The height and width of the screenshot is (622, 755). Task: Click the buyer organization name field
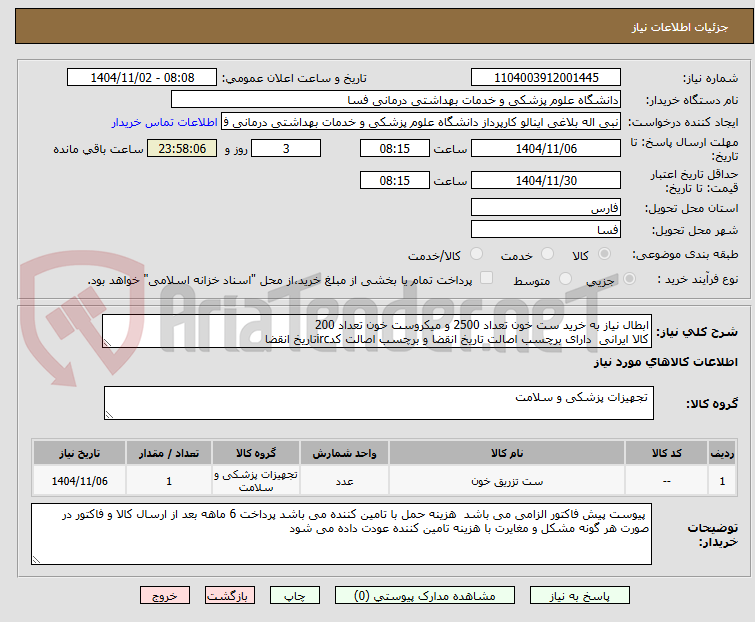click(396, 100)
